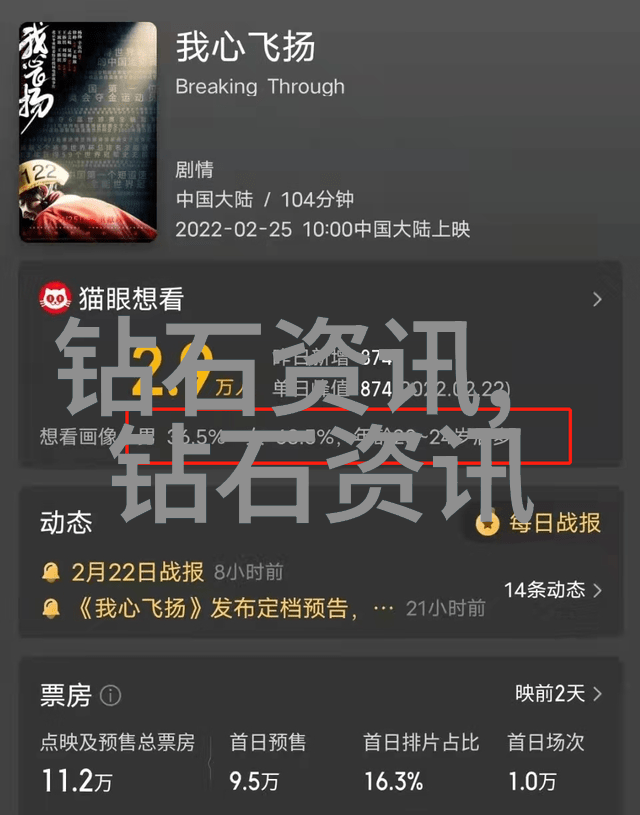640x815 pixels.
Task: Open the movie poster thumbnail
Action: (88, 132)
